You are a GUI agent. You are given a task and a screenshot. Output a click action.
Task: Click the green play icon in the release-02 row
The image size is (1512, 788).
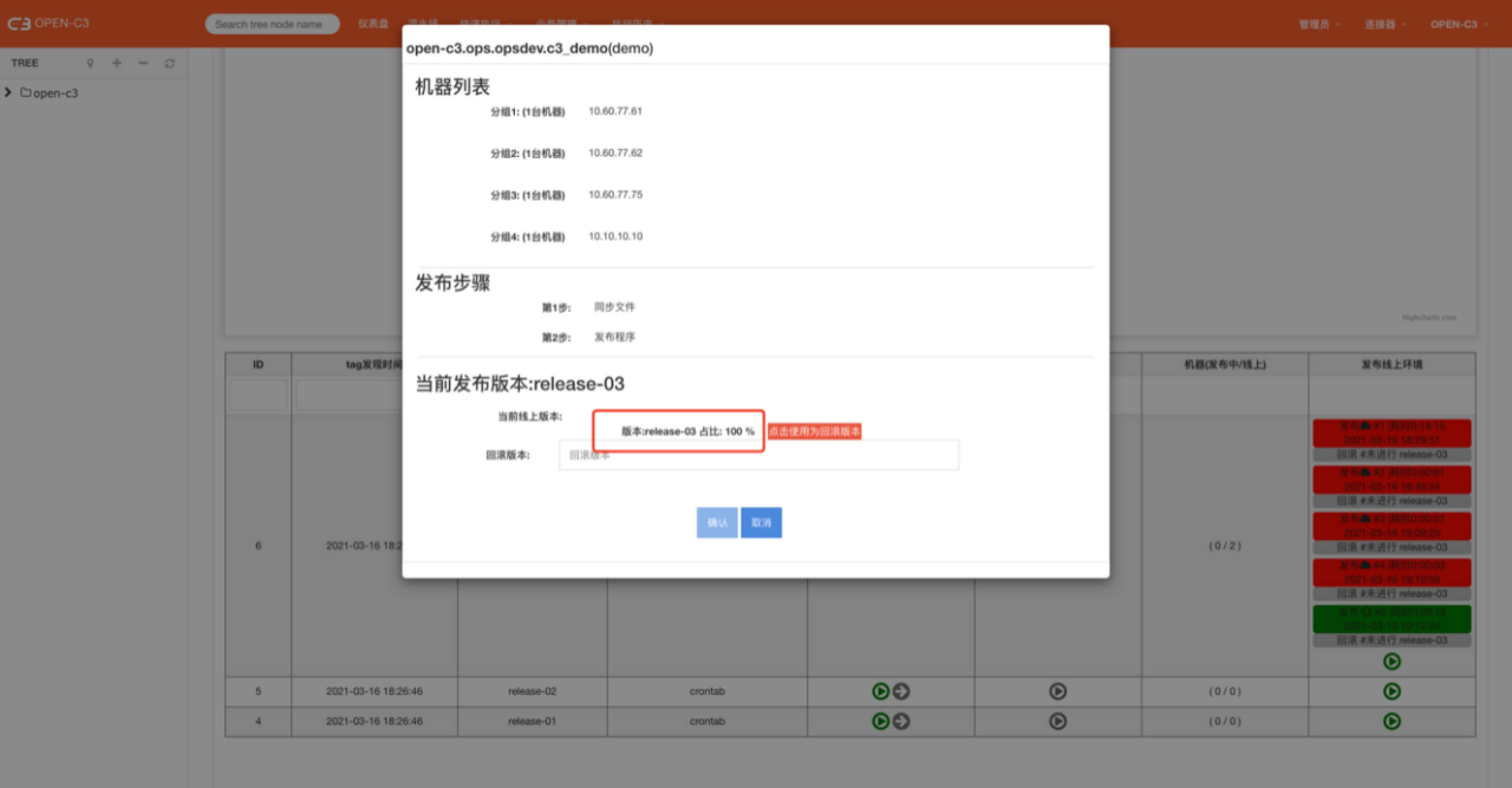coord(880,691)
